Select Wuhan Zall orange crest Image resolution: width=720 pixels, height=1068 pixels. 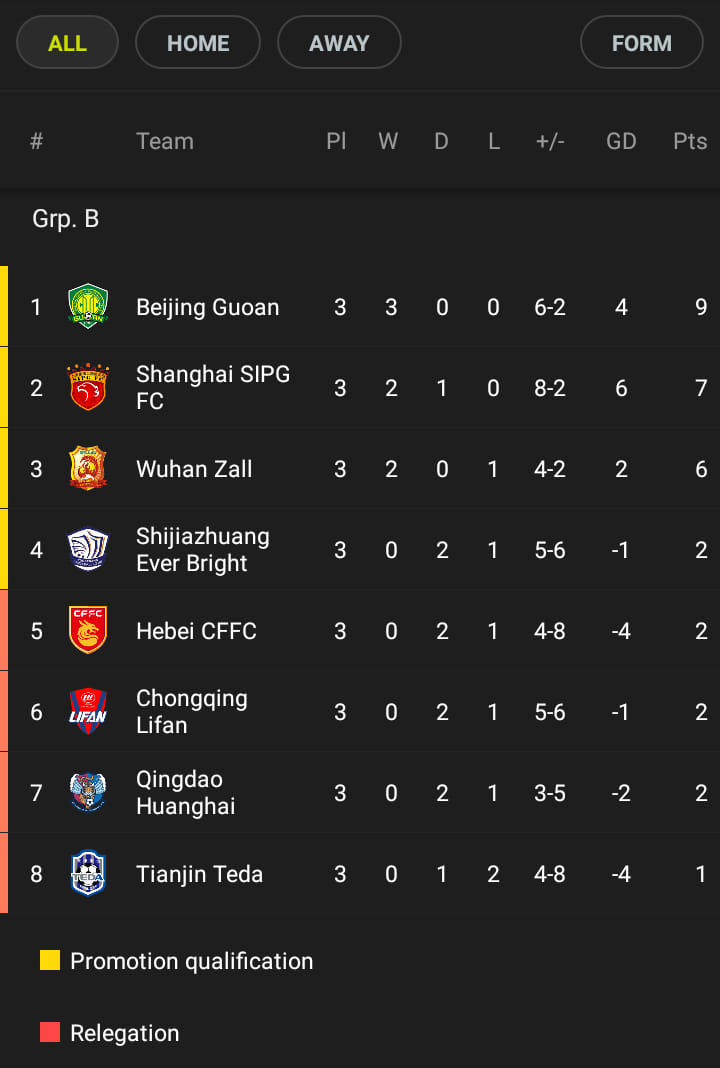pyautogui.click(x=88, y=469)
